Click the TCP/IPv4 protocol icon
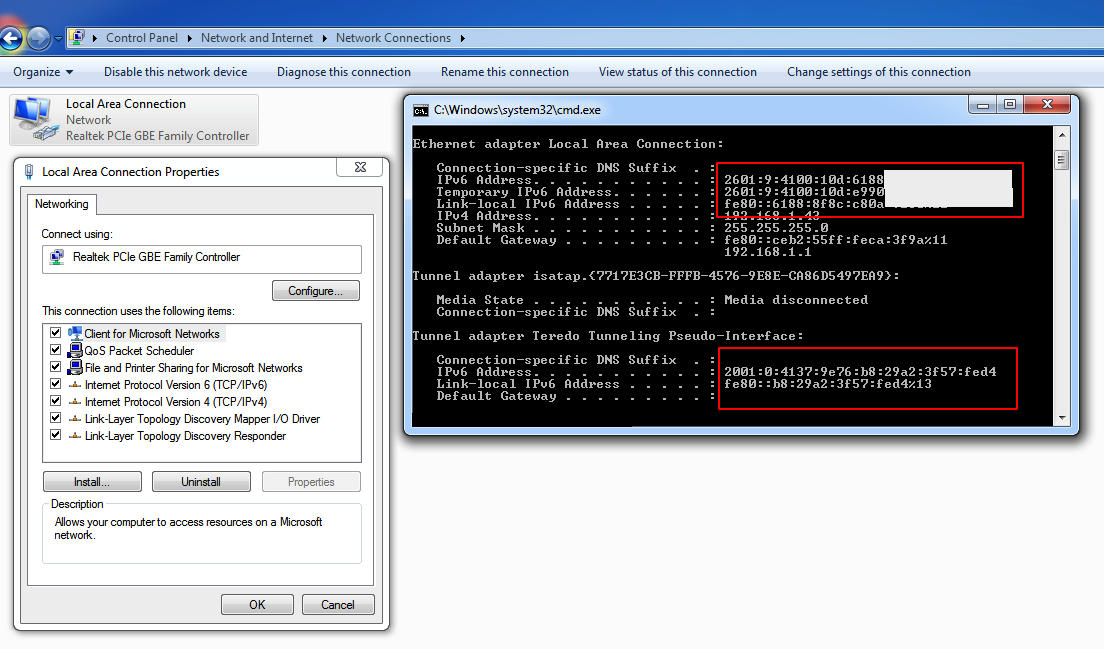 click(x=75, y=401)
